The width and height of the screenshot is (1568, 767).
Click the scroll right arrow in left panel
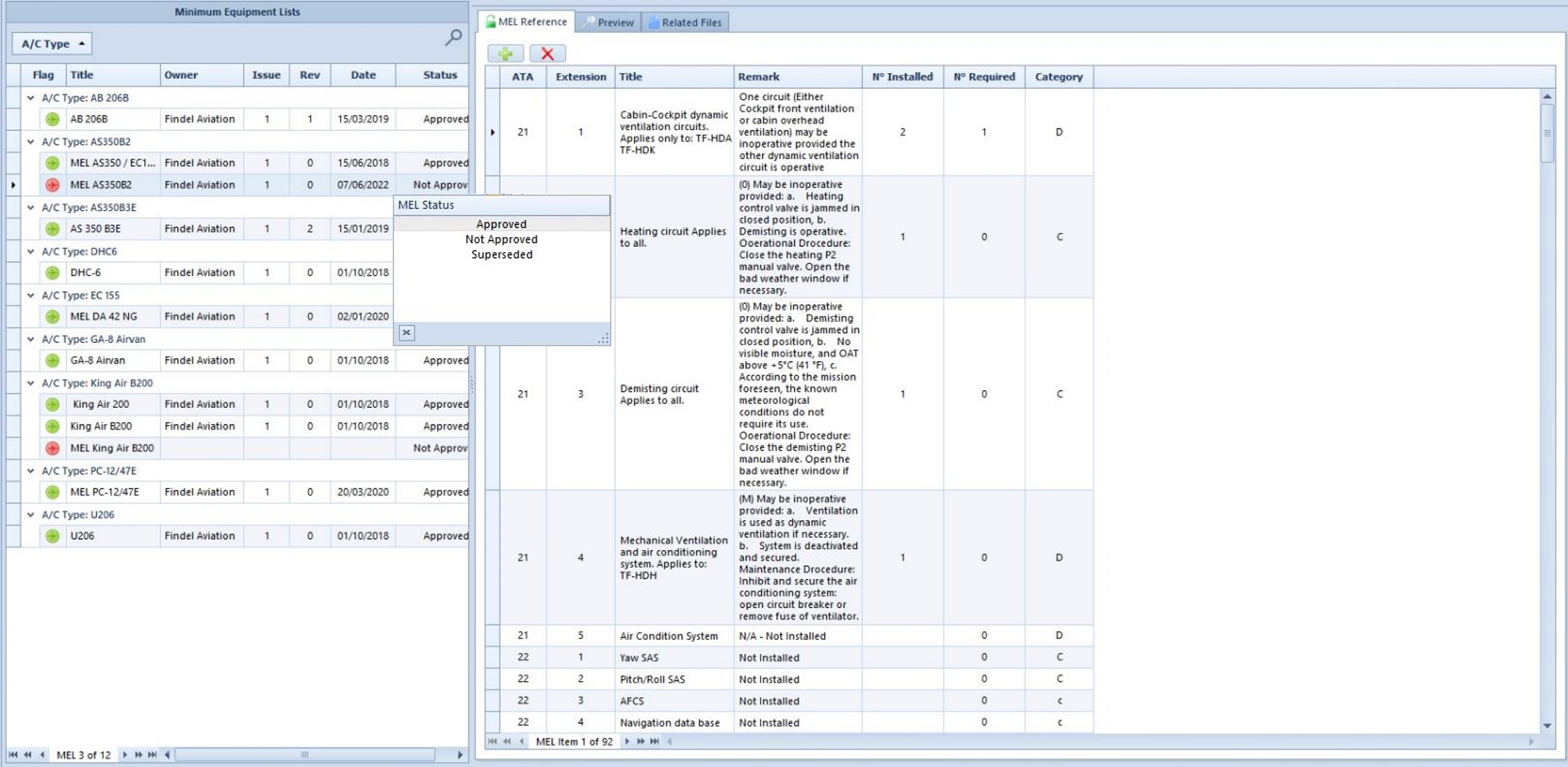pos(460,755)
